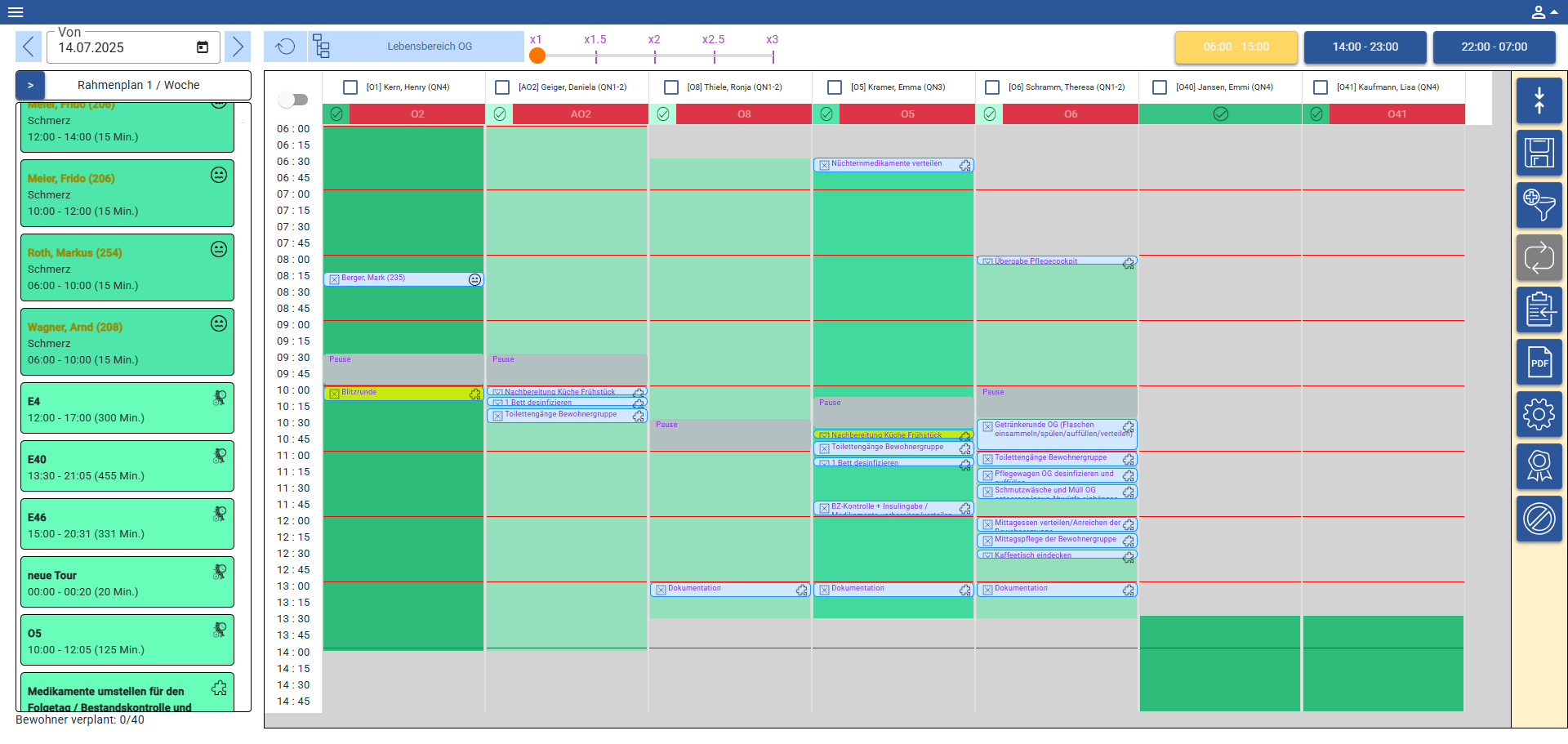The width and height of the screenshot is (1568, 744).
Task: Check the Kramer, Emma (QN3) checkbox
Action: 835,87
